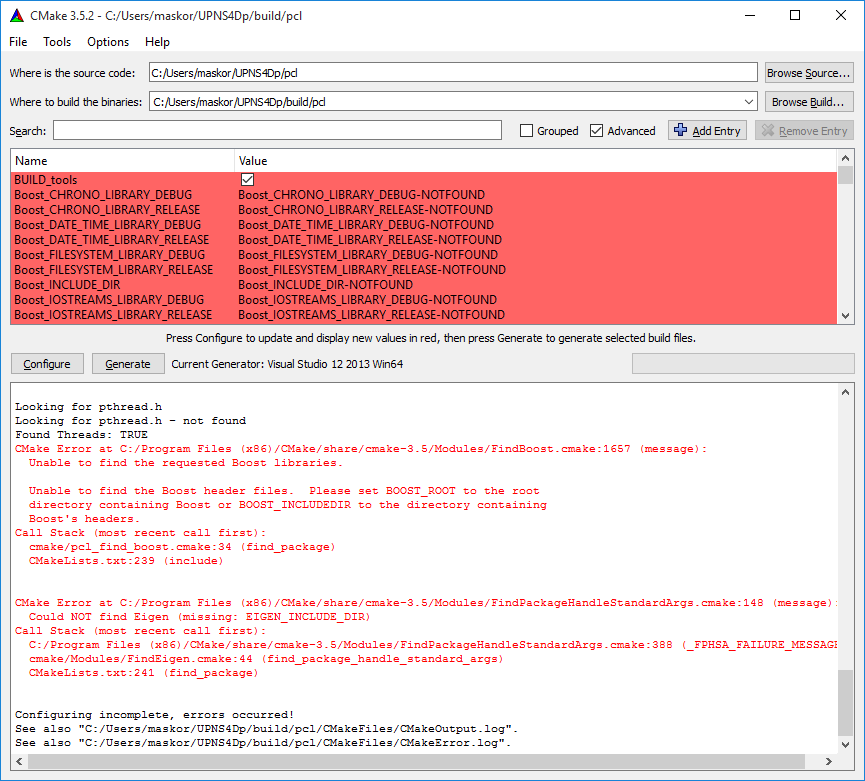Select Boost_IOSTREAMS_LIBRARY_RELEASE entry name
The height and width of the screenshot is (781, 865).
pyautogui.click(x=113, y=315)
